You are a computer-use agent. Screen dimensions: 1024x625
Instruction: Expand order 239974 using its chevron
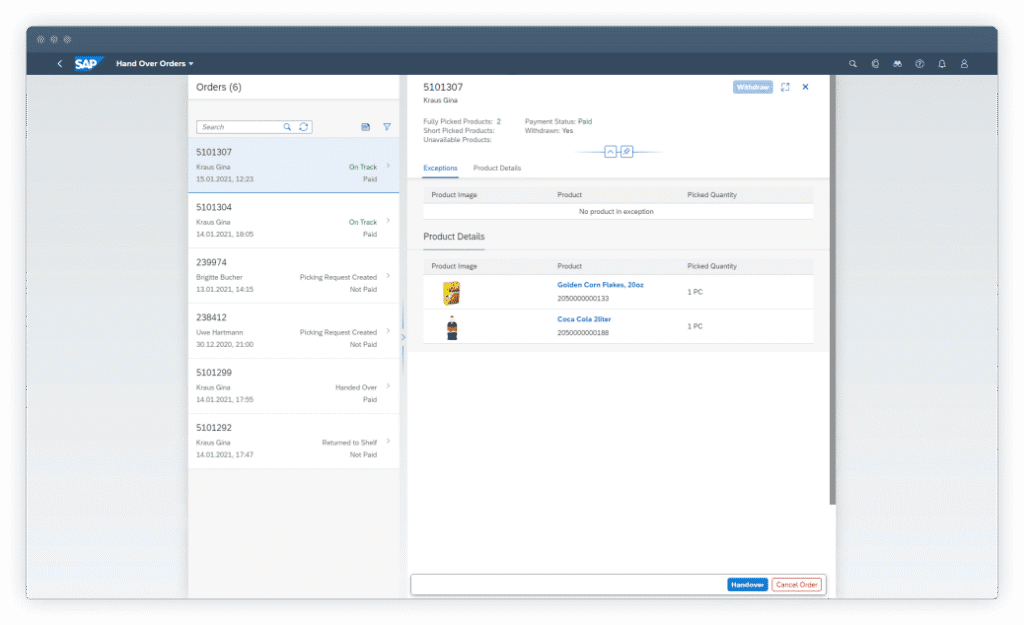388,276
